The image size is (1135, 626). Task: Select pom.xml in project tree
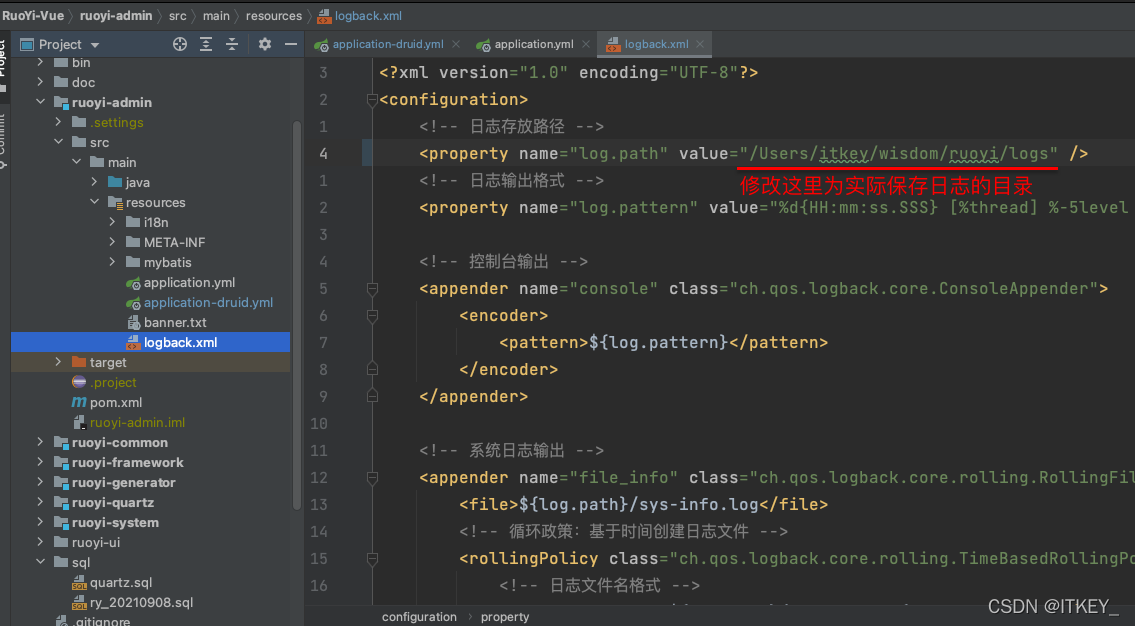pos(116,402)
